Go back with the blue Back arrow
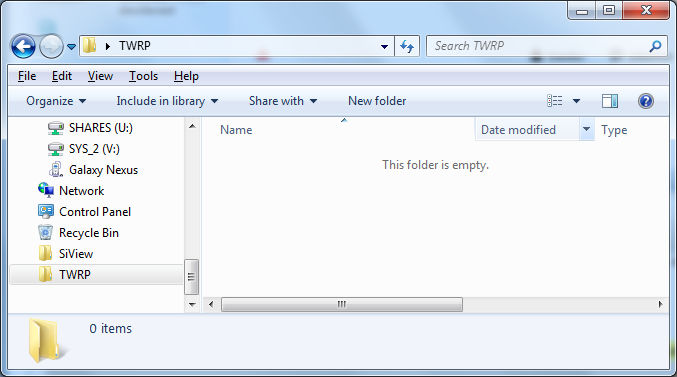Image resolution: width=677 pixels, height=377 pixels. (x=23, y=46)
